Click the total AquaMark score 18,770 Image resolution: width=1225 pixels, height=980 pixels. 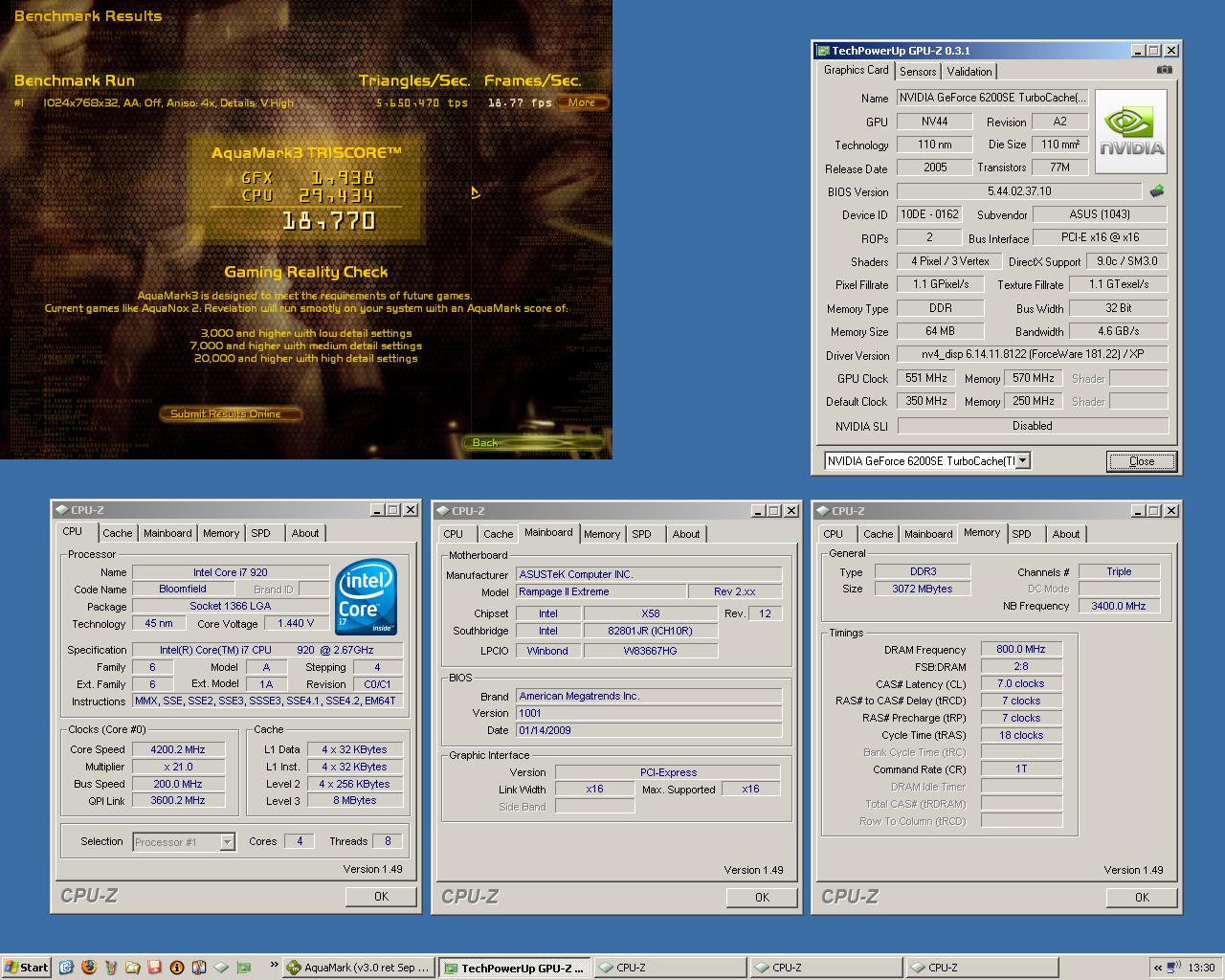pyautogui.click(x=329, y=221)
